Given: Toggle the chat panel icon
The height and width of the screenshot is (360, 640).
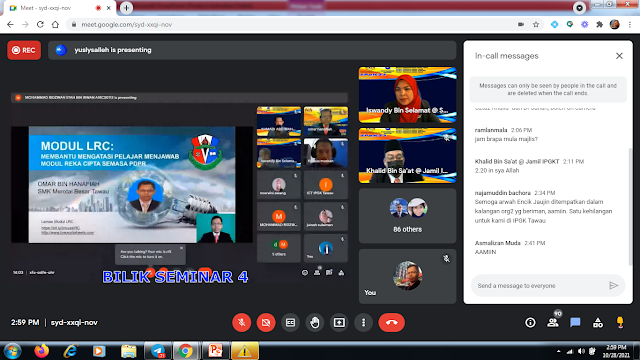Looking at the screenshot, I should [x=575, y=323].
